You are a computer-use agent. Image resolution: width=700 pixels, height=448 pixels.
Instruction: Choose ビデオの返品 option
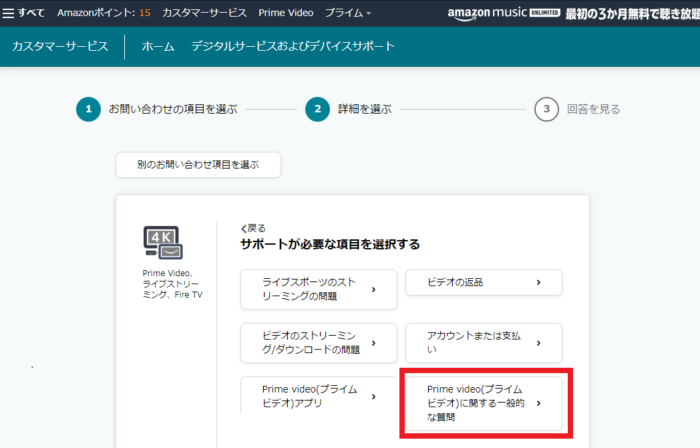coord(483,282)
